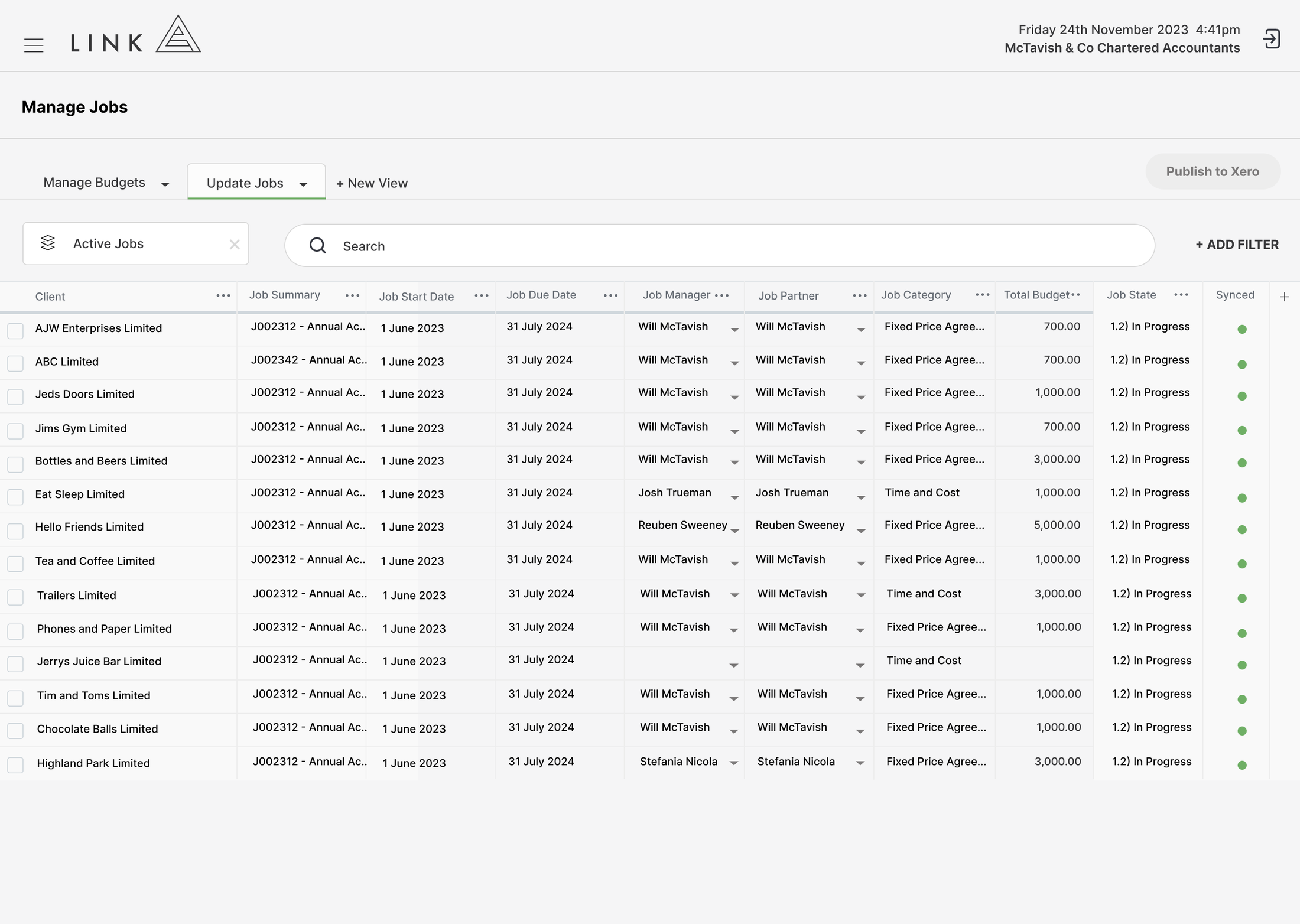Select the Tea and Coffee Limited checkbox
Viewport: 1300px width, 924px height.
pos(15,564)
